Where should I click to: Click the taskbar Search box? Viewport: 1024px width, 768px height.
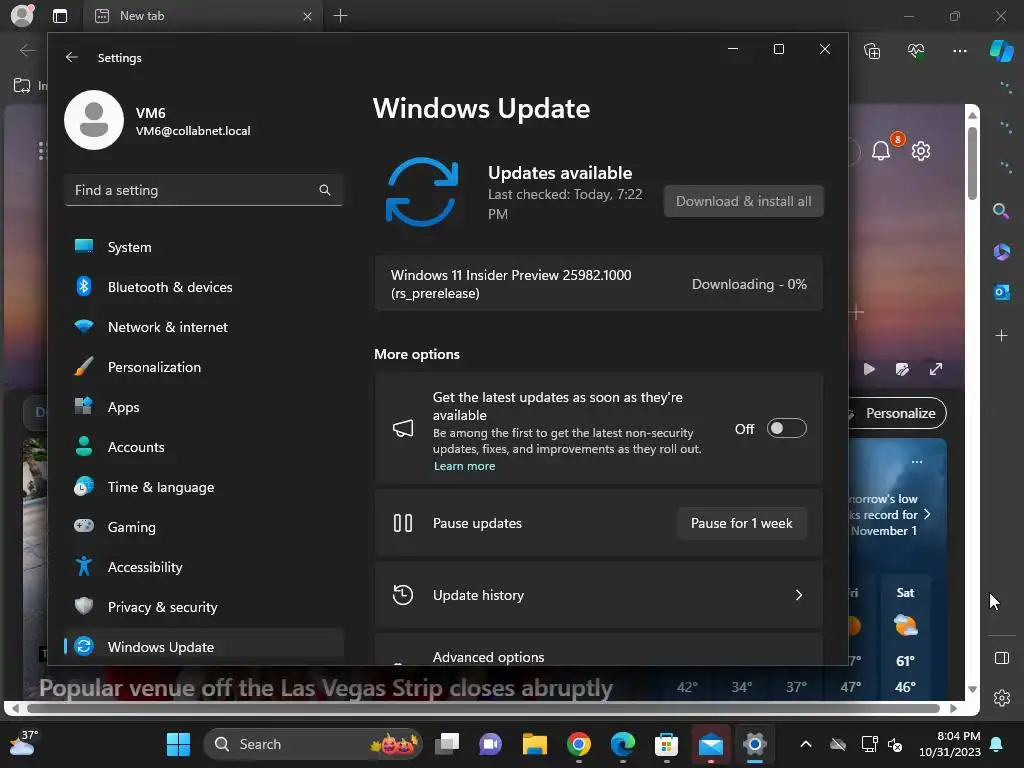tap(313, 744)
